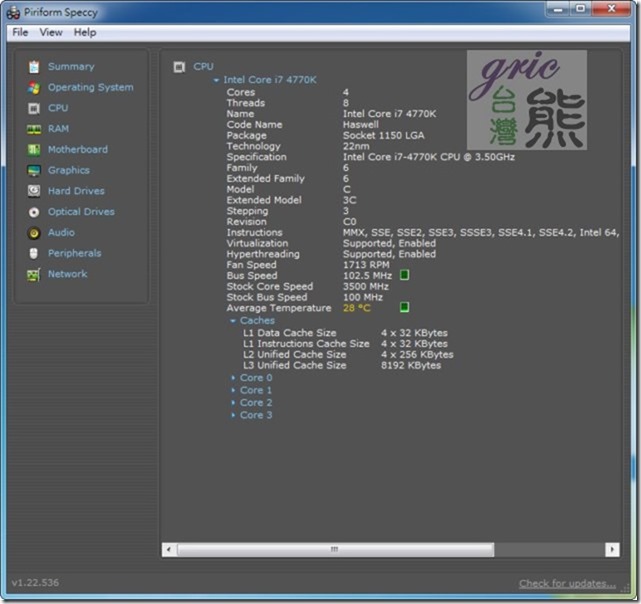The height and width of the screenshot is (604, 641).
Task: Expand the Core 2 node
Action: [233, 403]
